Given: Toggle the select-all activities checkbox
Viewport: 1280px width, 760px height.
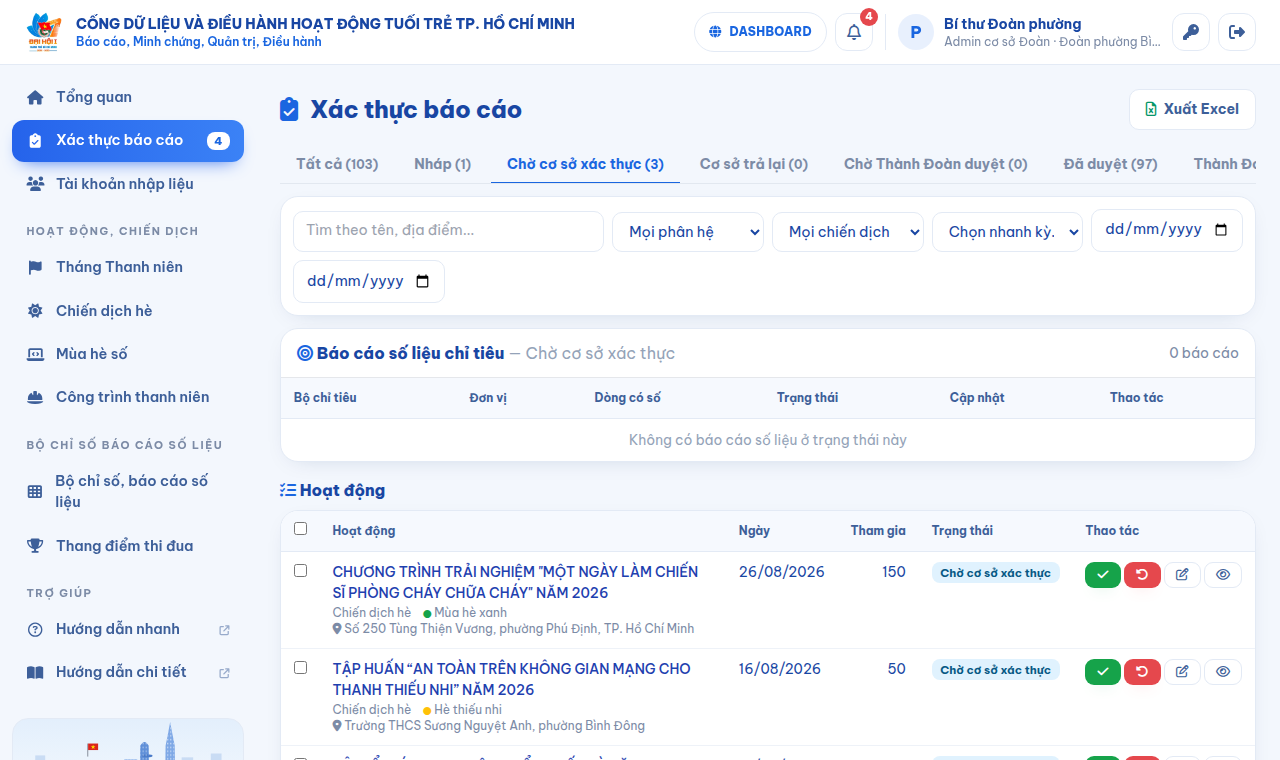Looking at the screenshot, I should pyautogui.click(x=300, y=529).
